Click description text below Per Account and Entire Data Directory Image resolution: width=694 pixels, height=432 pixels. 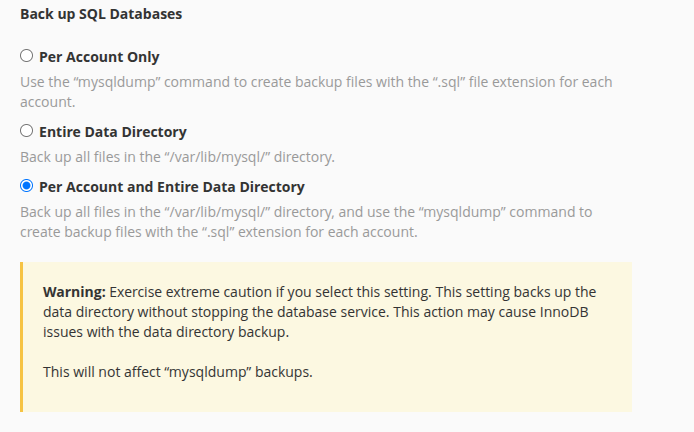(x=306, y=222)
